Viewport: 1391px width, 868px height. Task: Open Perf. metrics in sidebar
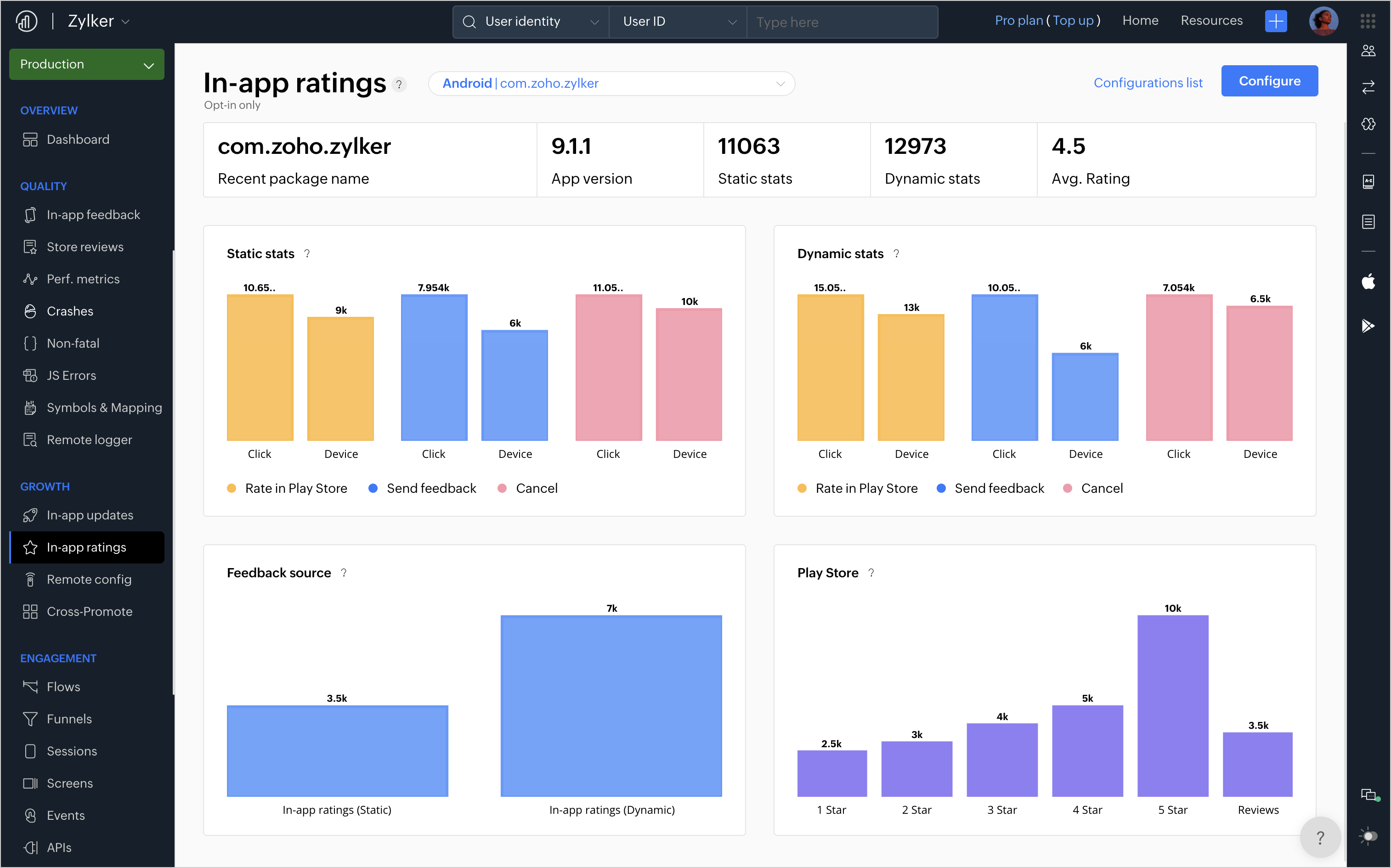pos(87,279)
